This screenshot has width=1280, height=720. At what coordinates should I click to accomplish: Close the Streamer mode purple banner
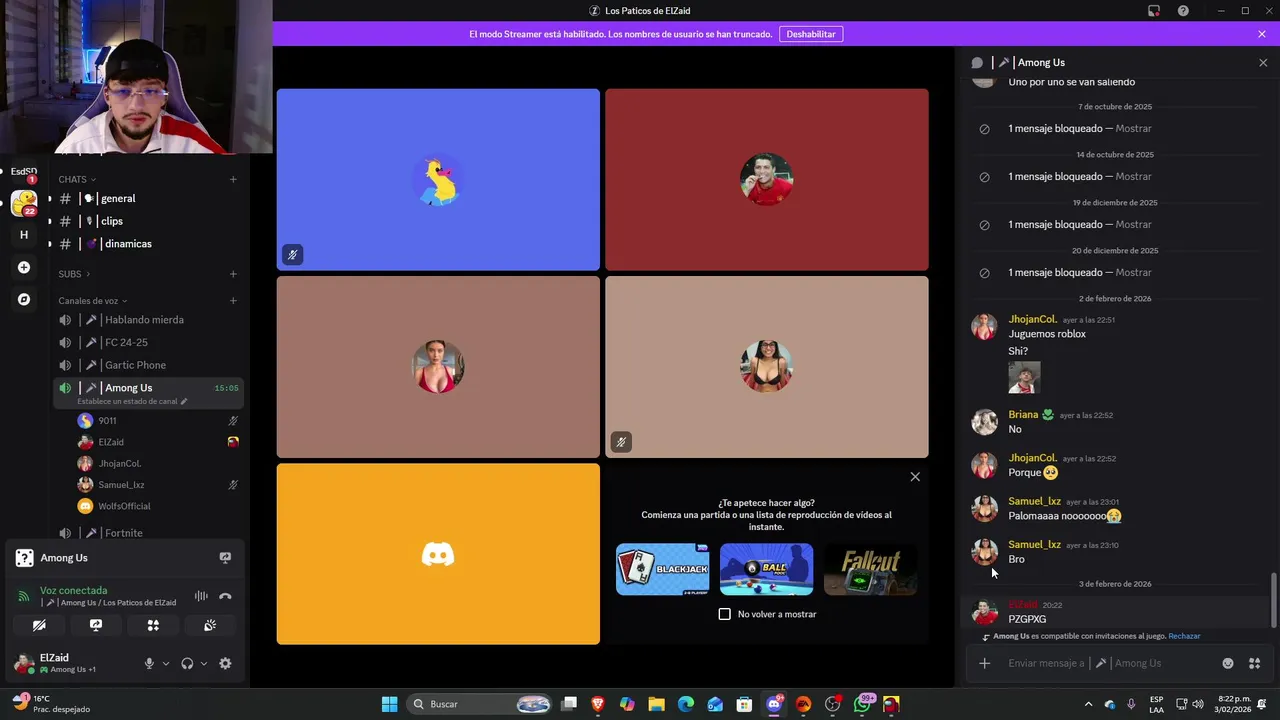tap(1262, 34)
